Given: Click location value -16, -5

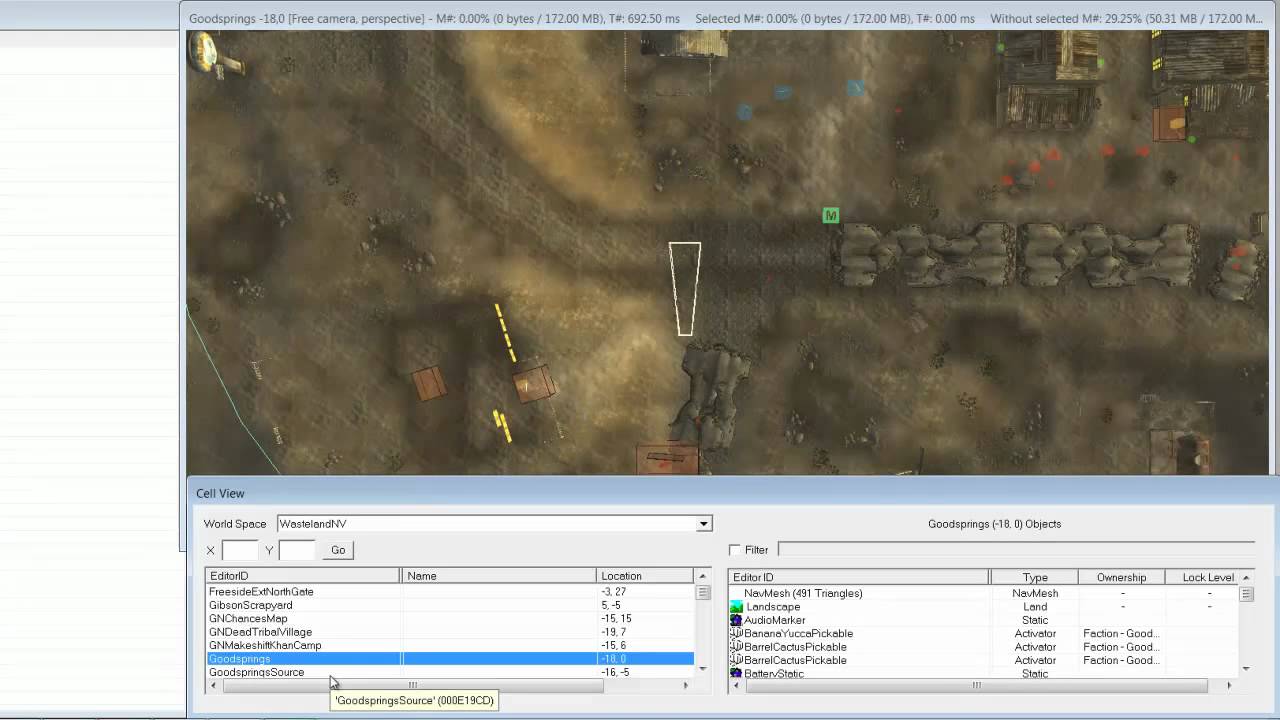Looking at the screenshot, I should pos(615,672).
